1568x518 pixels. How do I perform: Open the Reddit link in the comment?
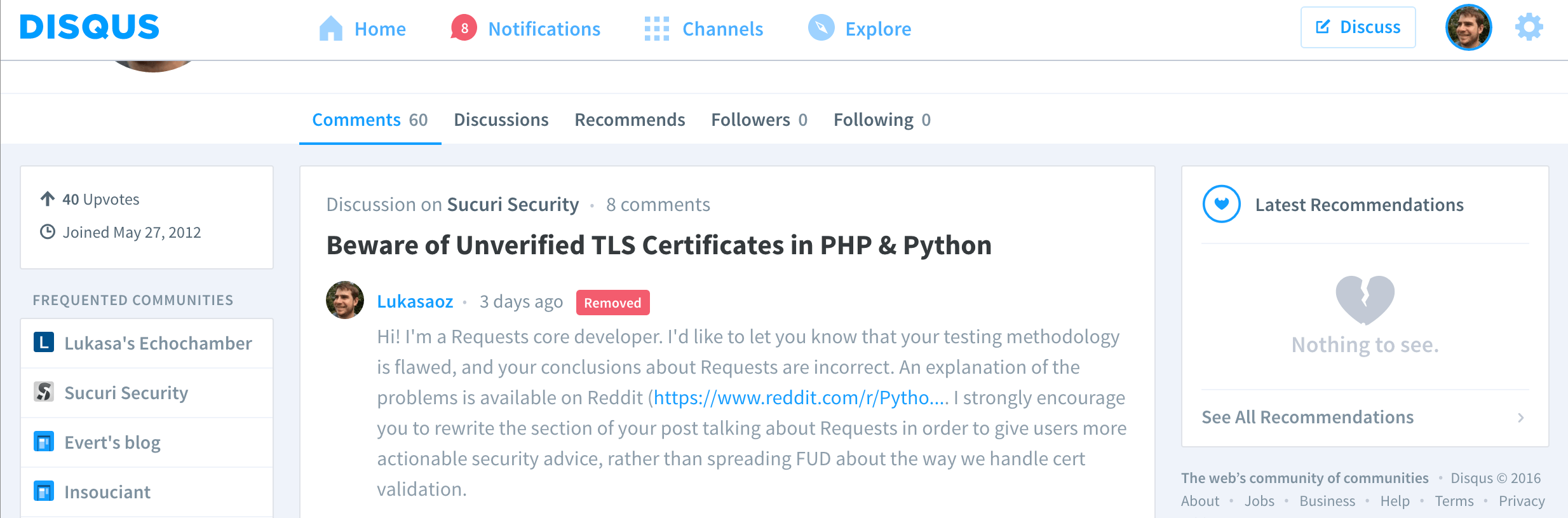tap(801, 398)
